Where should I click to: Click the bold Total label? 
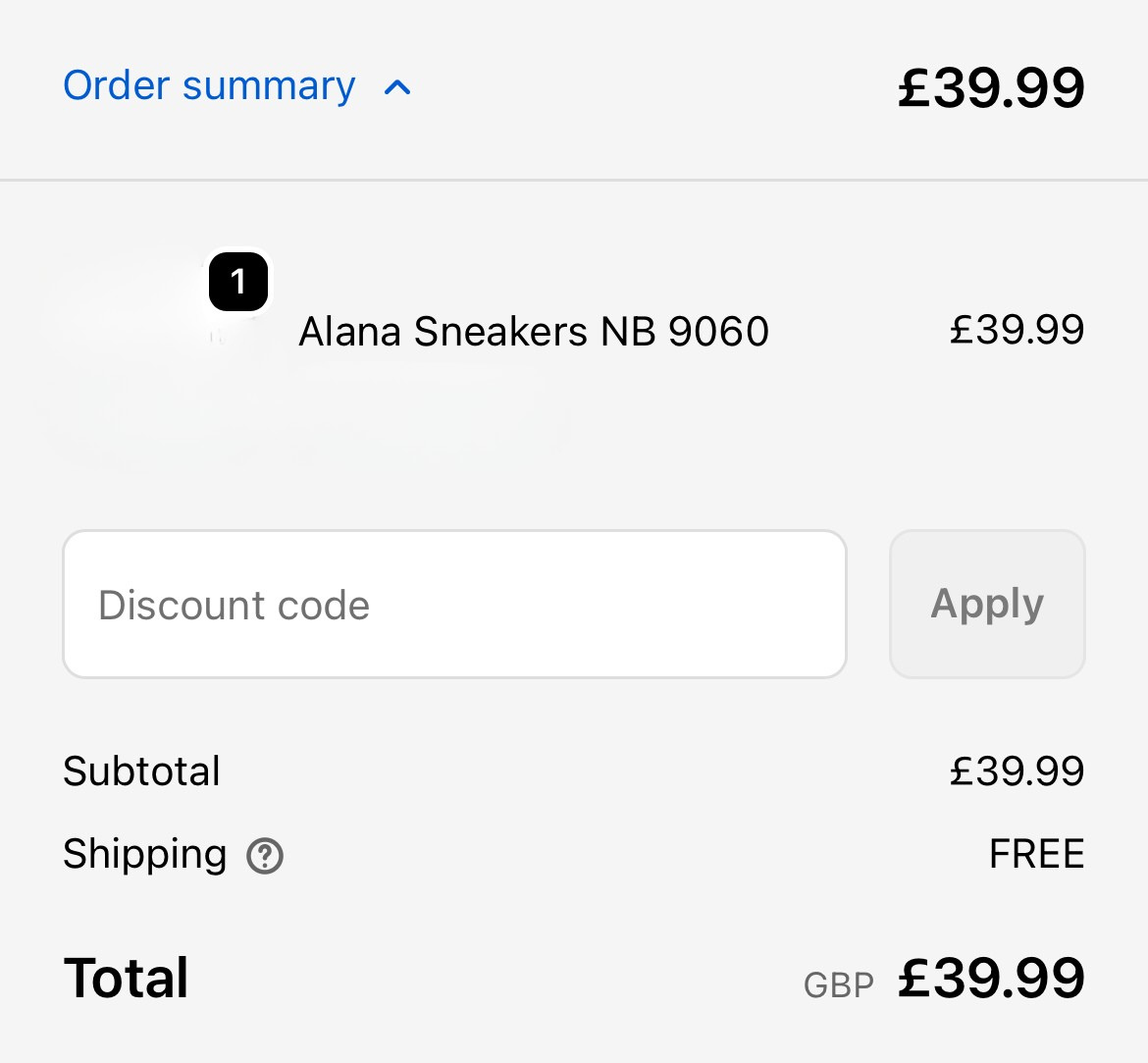[127, 979]
